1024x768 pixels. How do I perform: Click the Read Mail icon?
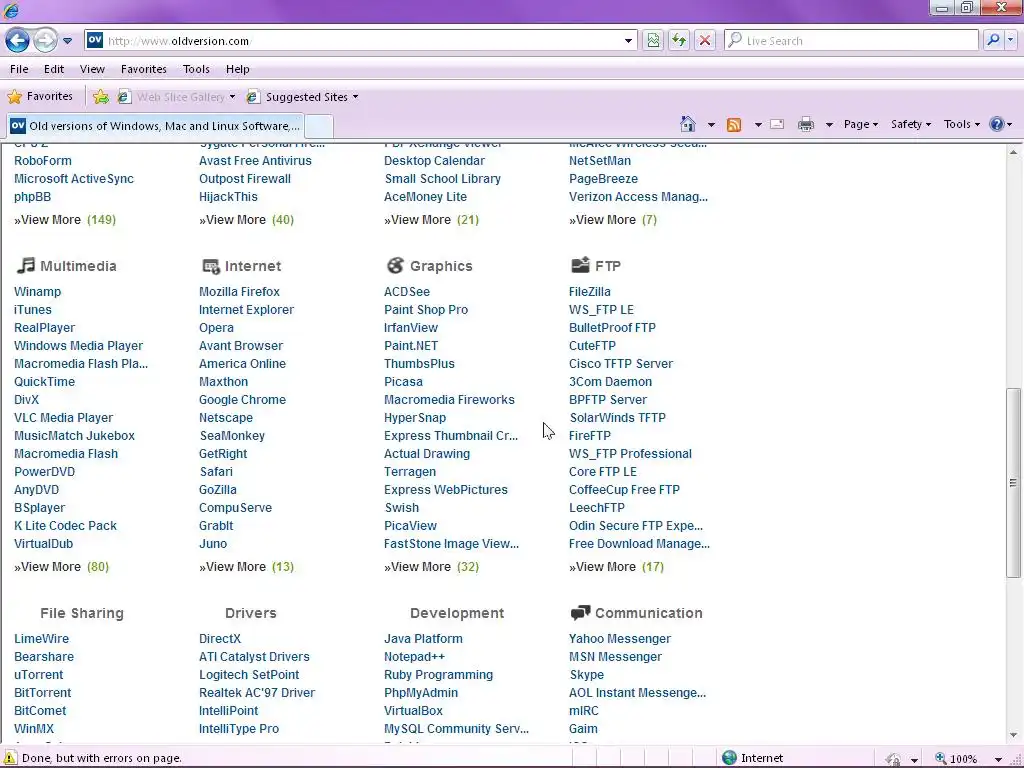click(777, 124)
